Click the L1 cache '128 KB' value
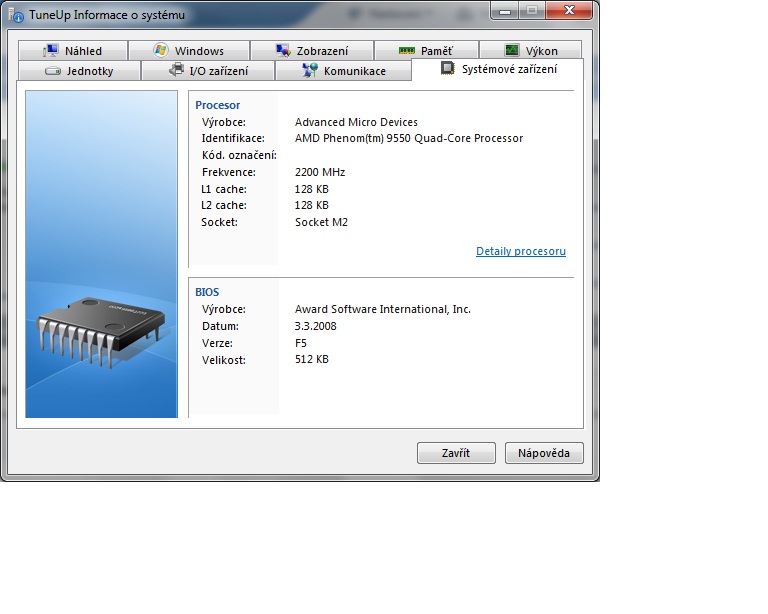This screenshot has width=768, height=614. [x=312, y=189]
